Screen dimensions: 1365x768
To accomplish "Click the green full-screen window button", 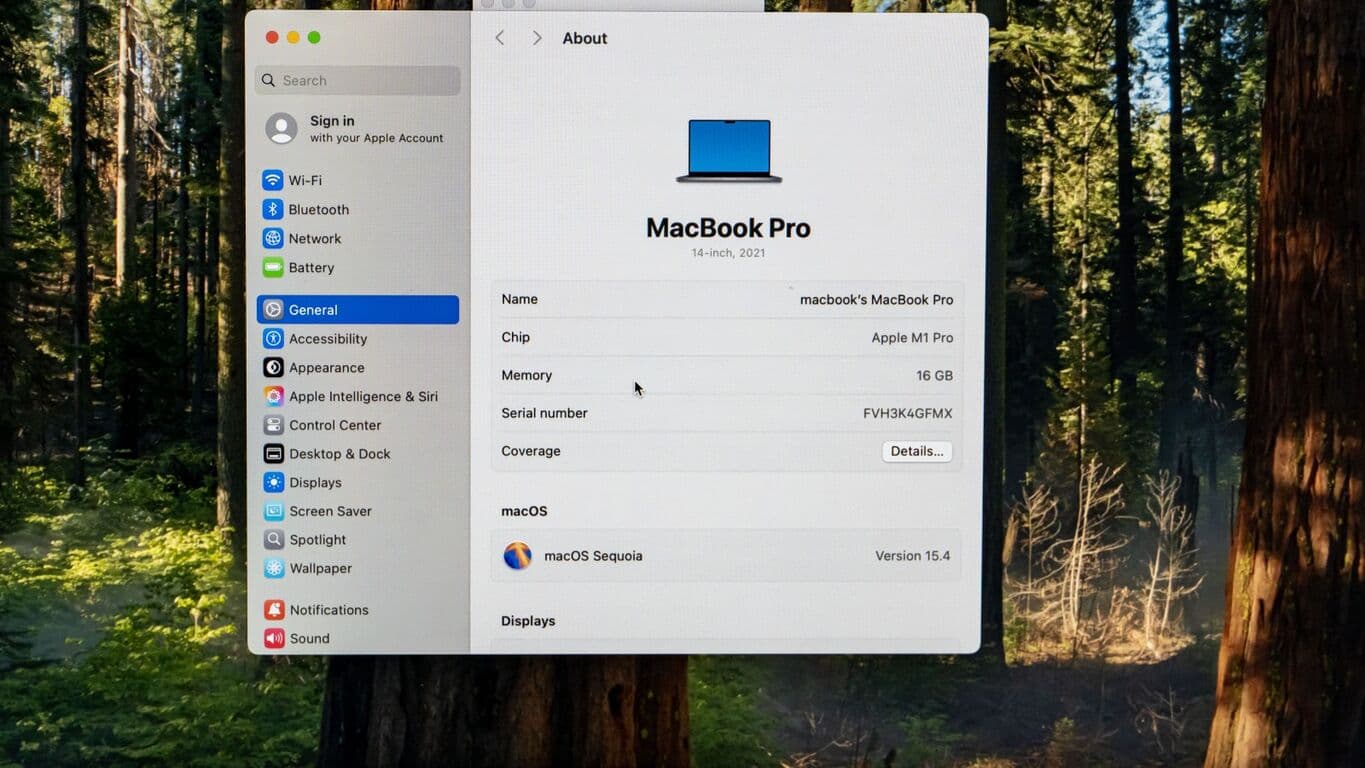I will coord(314,37).
